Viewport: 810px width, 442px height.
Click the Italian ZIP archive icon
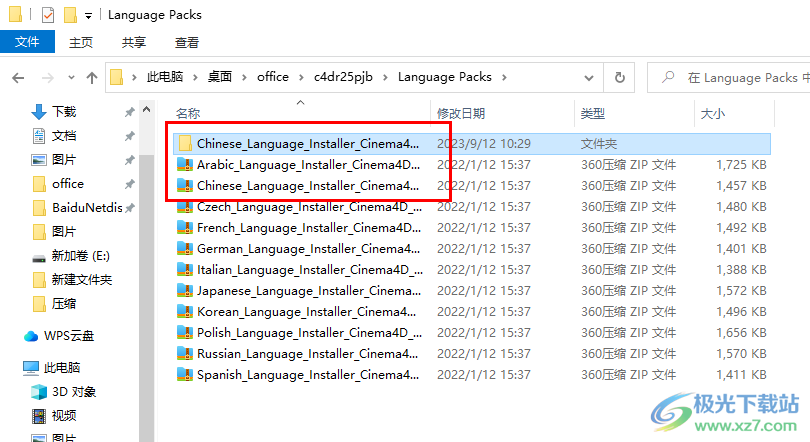(184, 270)
